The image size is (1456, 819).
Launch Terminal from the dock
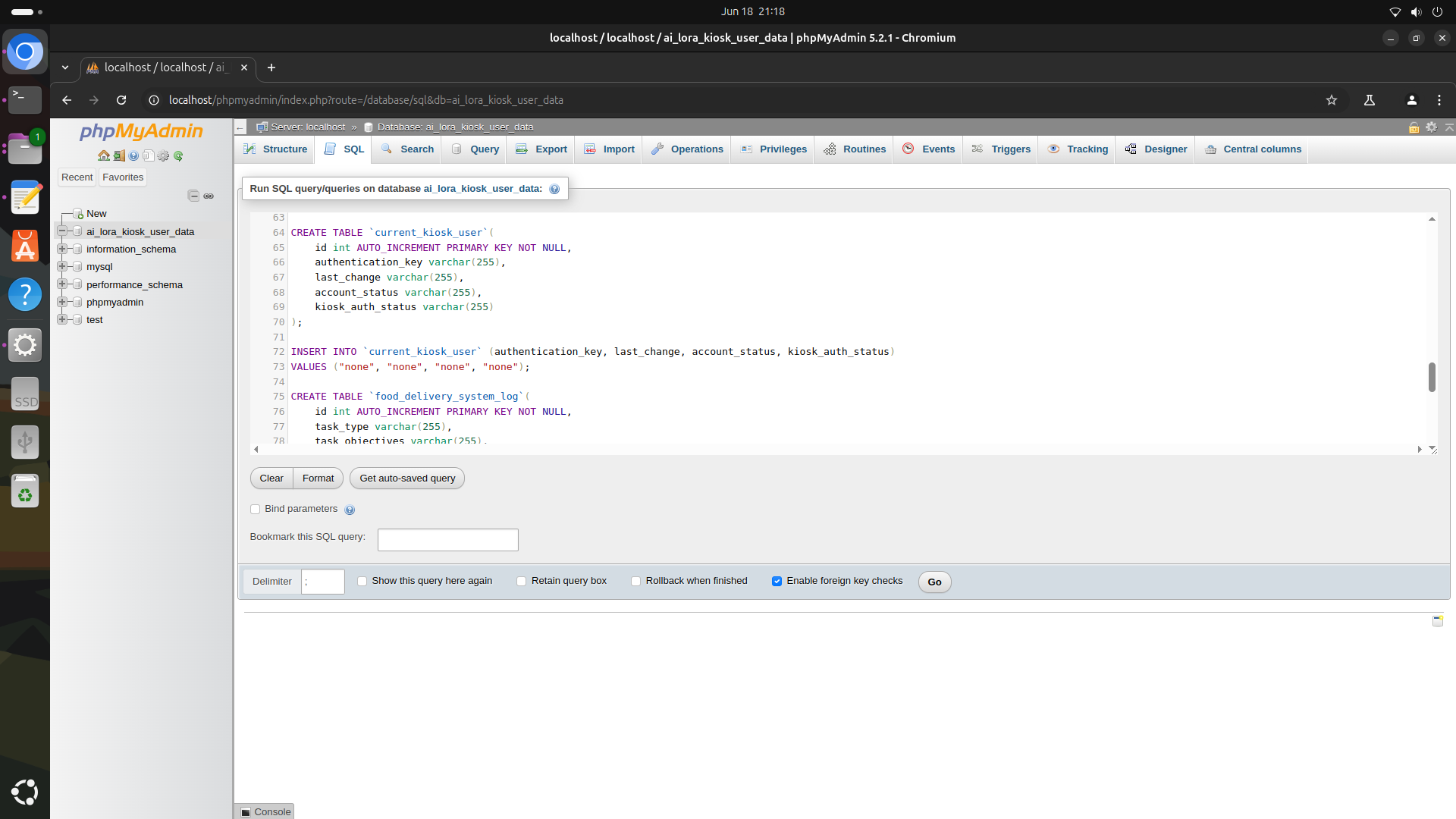[x=25, y=99]
